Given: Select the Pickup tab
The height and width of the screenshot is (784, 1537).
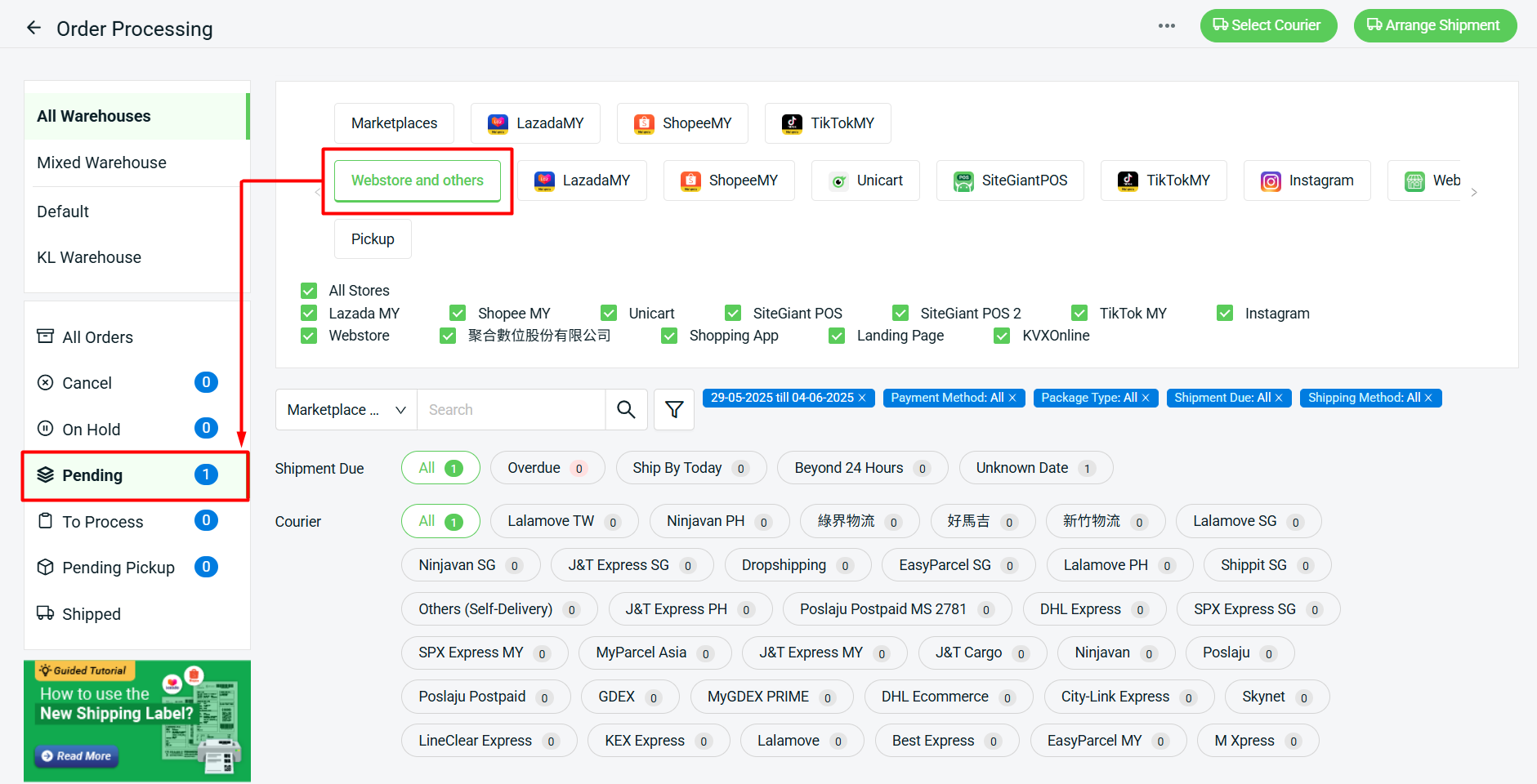Looking at the screenshot, I should pyautogui.click(x=372, y=238).
